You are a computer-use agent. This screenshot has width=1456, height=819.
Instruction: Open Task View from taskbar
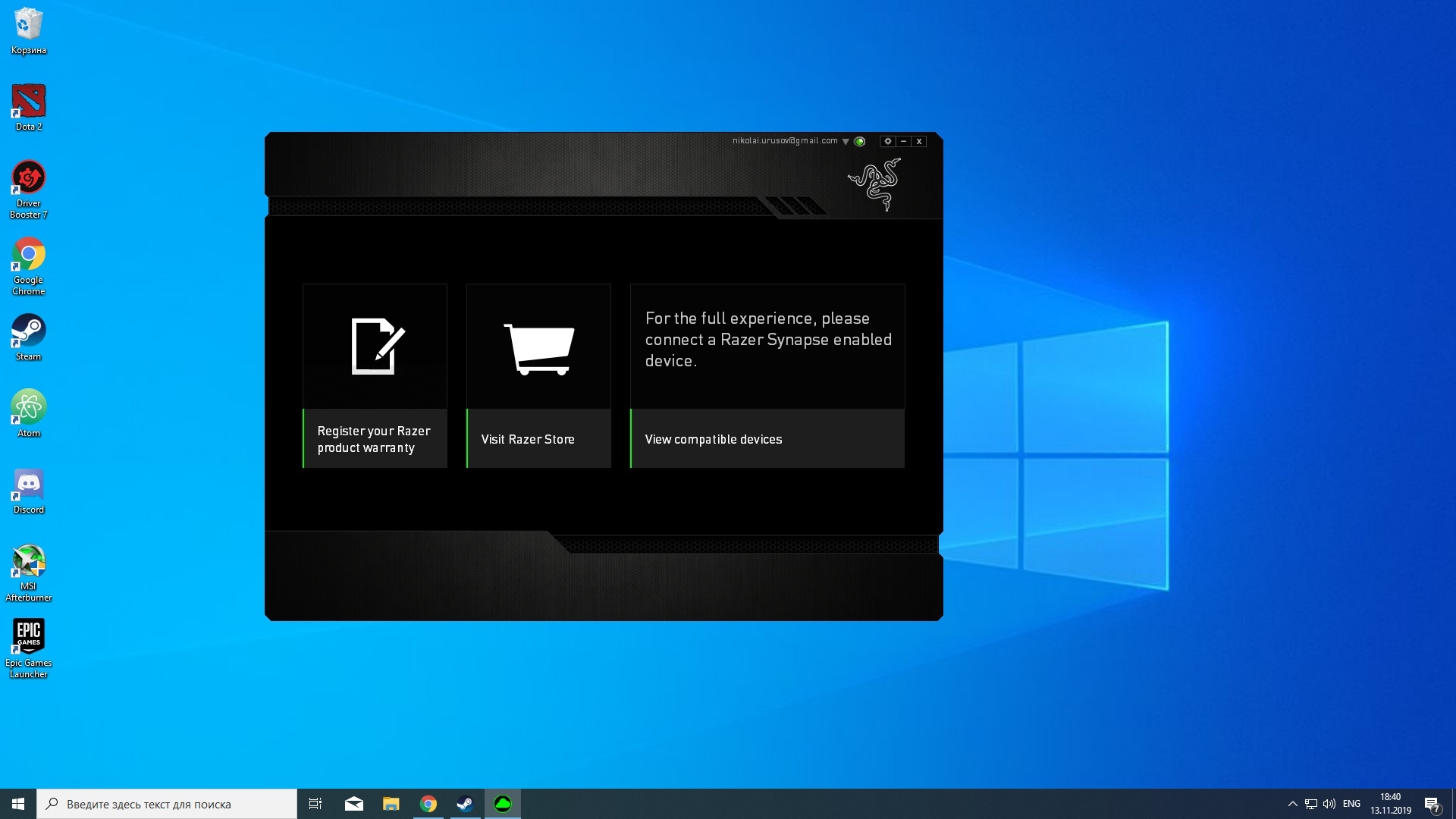tap(315, 804)
